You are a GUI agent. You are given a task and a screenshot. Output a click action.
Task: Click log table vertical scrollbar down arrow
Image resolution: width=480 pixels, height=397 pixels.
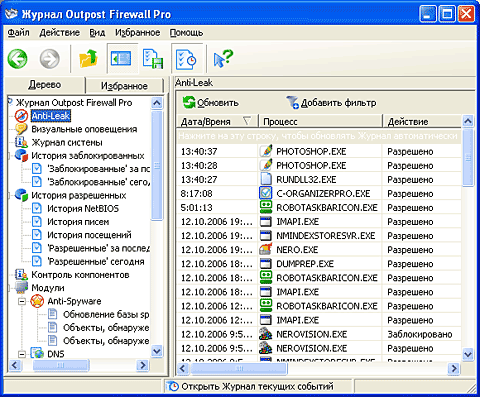click(x=468, y=354)
